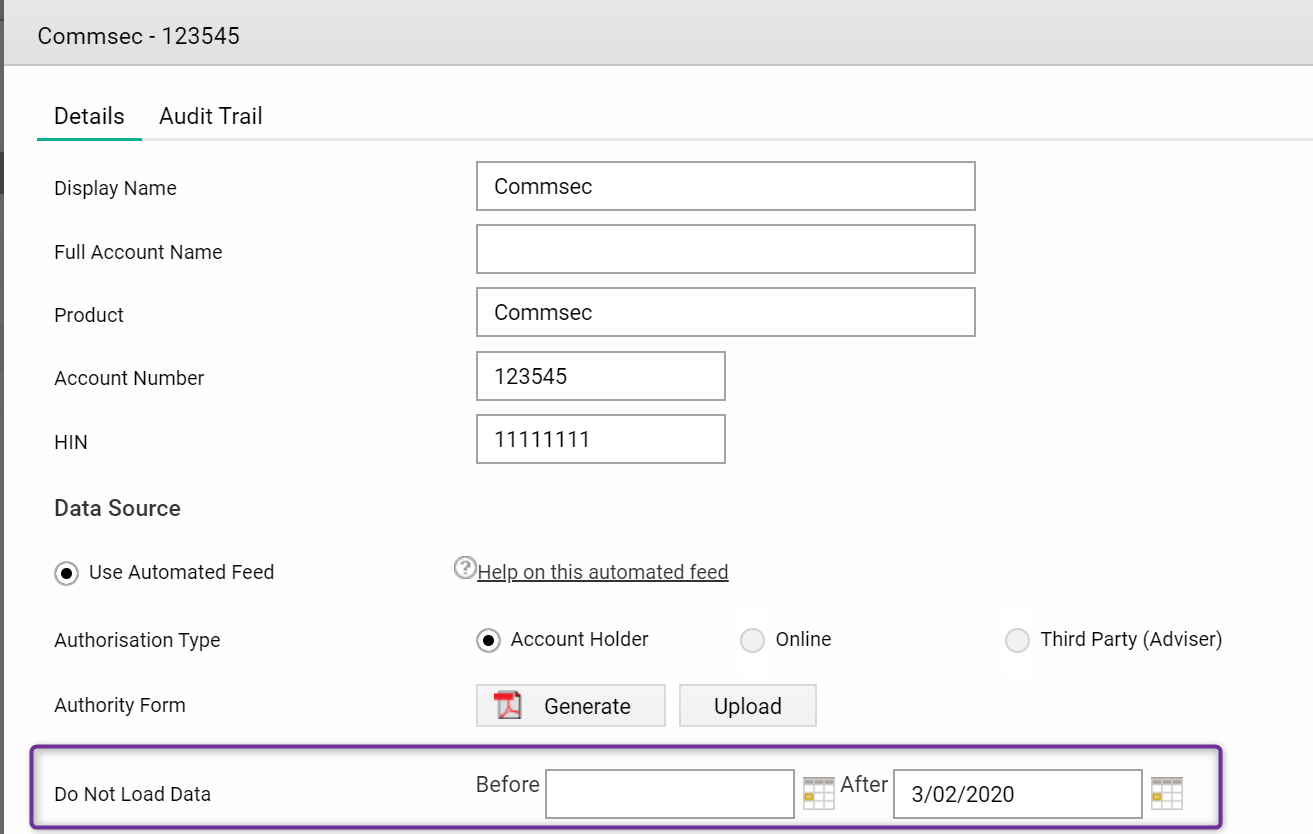Choose Online authorisation type

click(x=752, y=640)
